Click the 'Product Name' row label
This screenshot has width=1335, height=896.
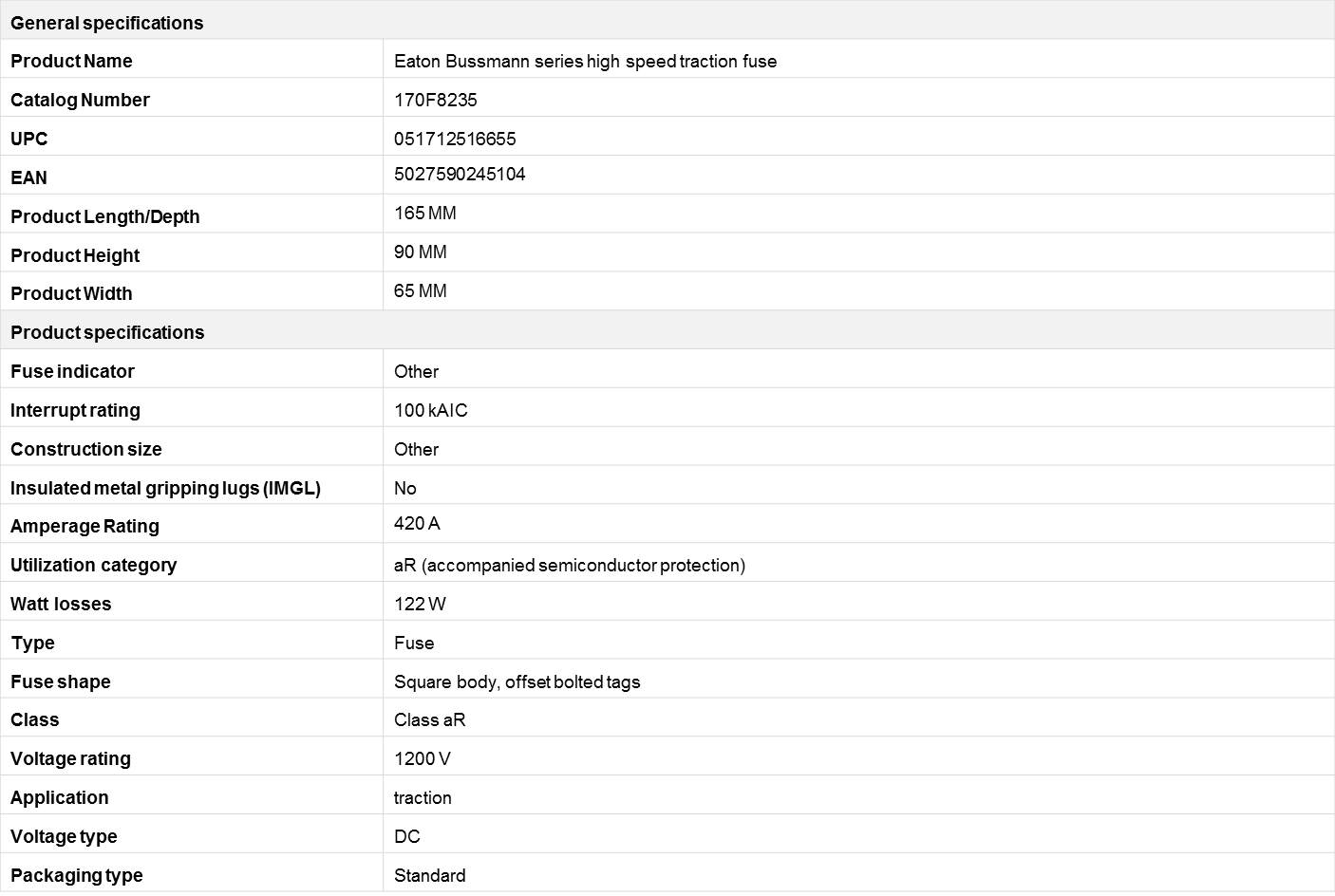pos(71,61)
